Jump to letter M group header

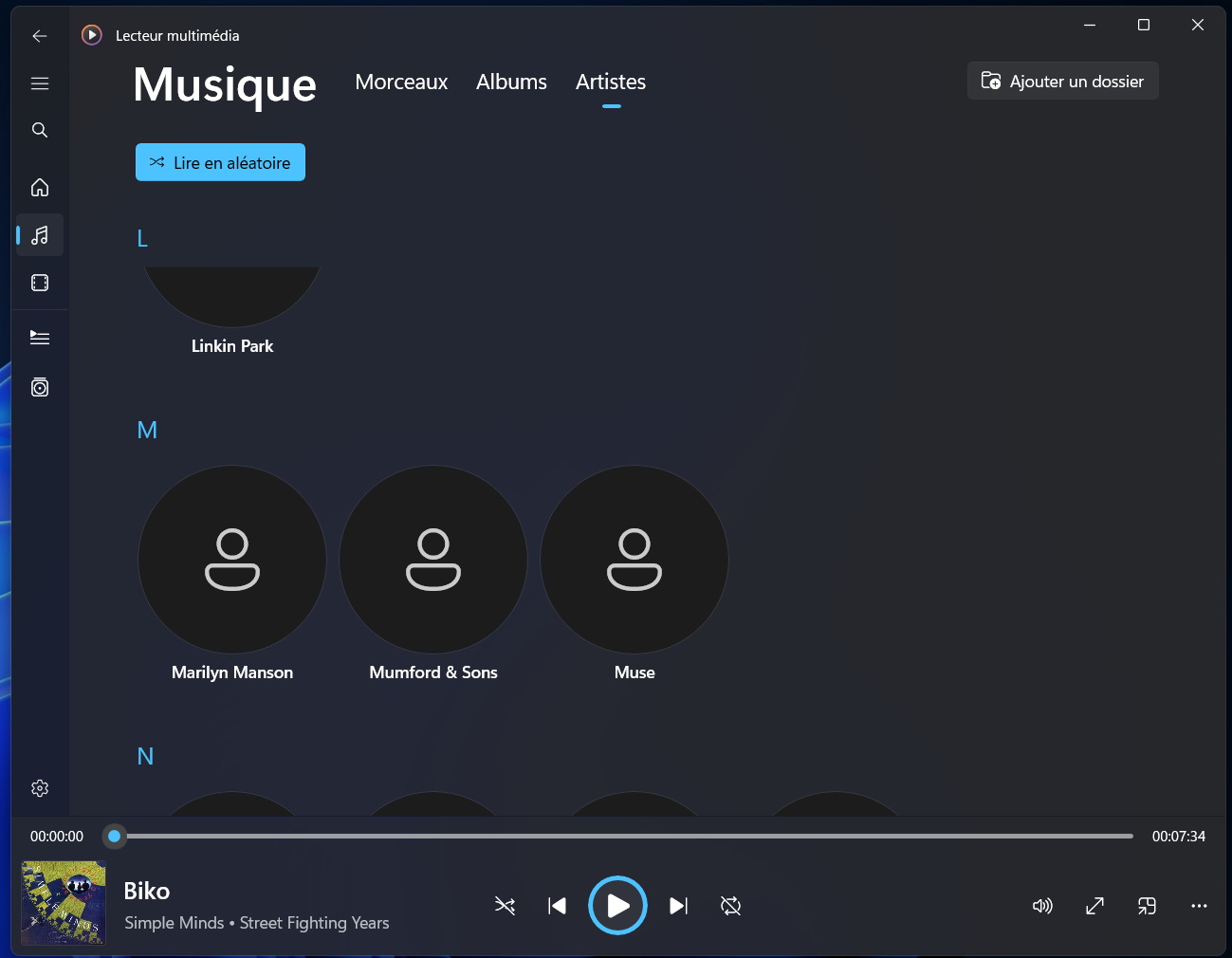click(147, 431)
